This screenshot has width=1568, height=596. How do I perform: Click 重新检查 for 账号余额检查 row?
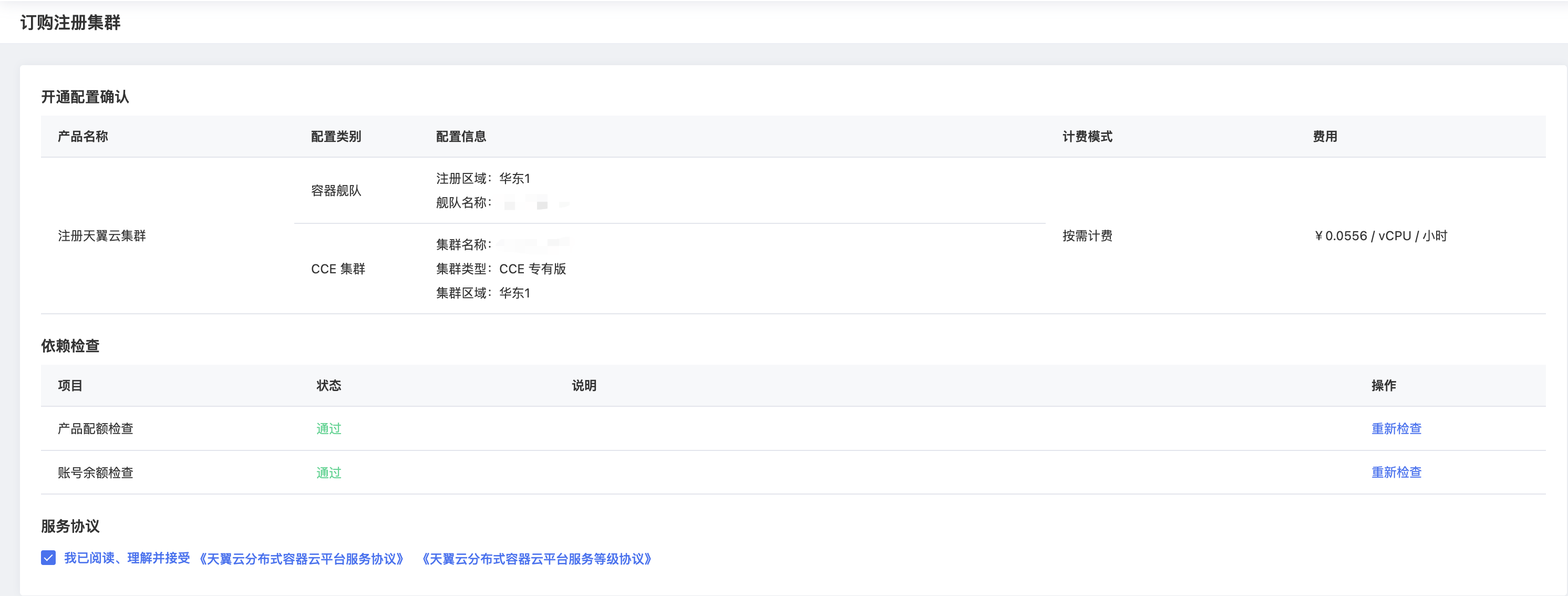1396,472
